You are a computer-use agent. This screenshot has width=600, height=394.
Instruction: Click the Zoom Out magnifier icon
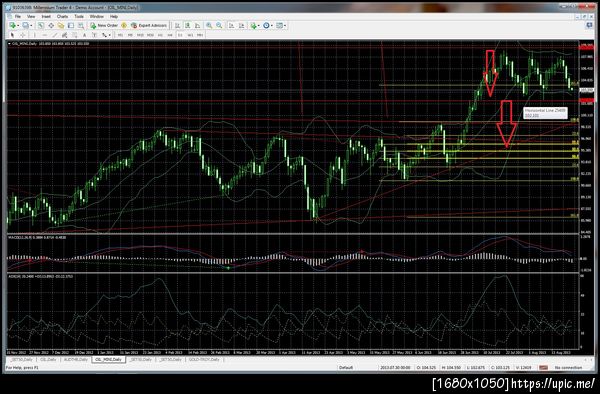219,25
